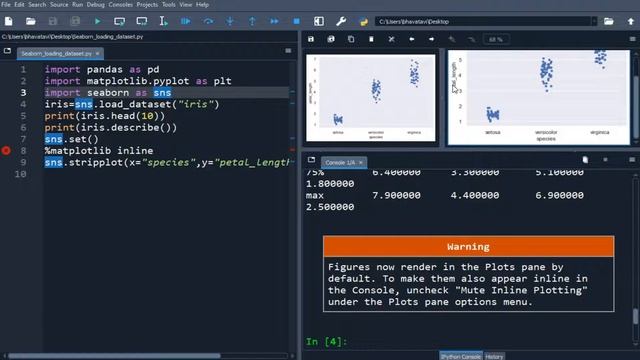
Task: Go to parent directory arrow
Action: click(x=631, y=21)
